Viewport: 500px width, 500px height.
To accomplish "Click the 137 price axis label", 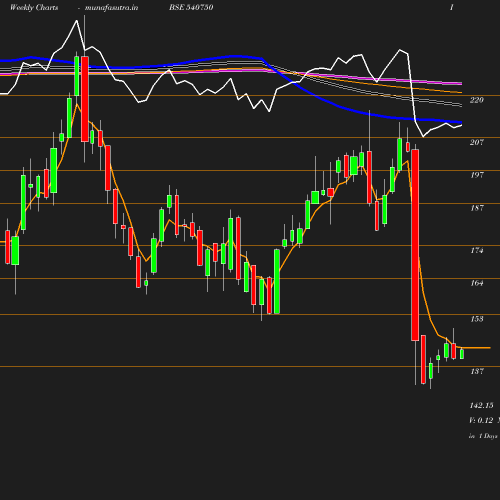I will pos(477,371).
